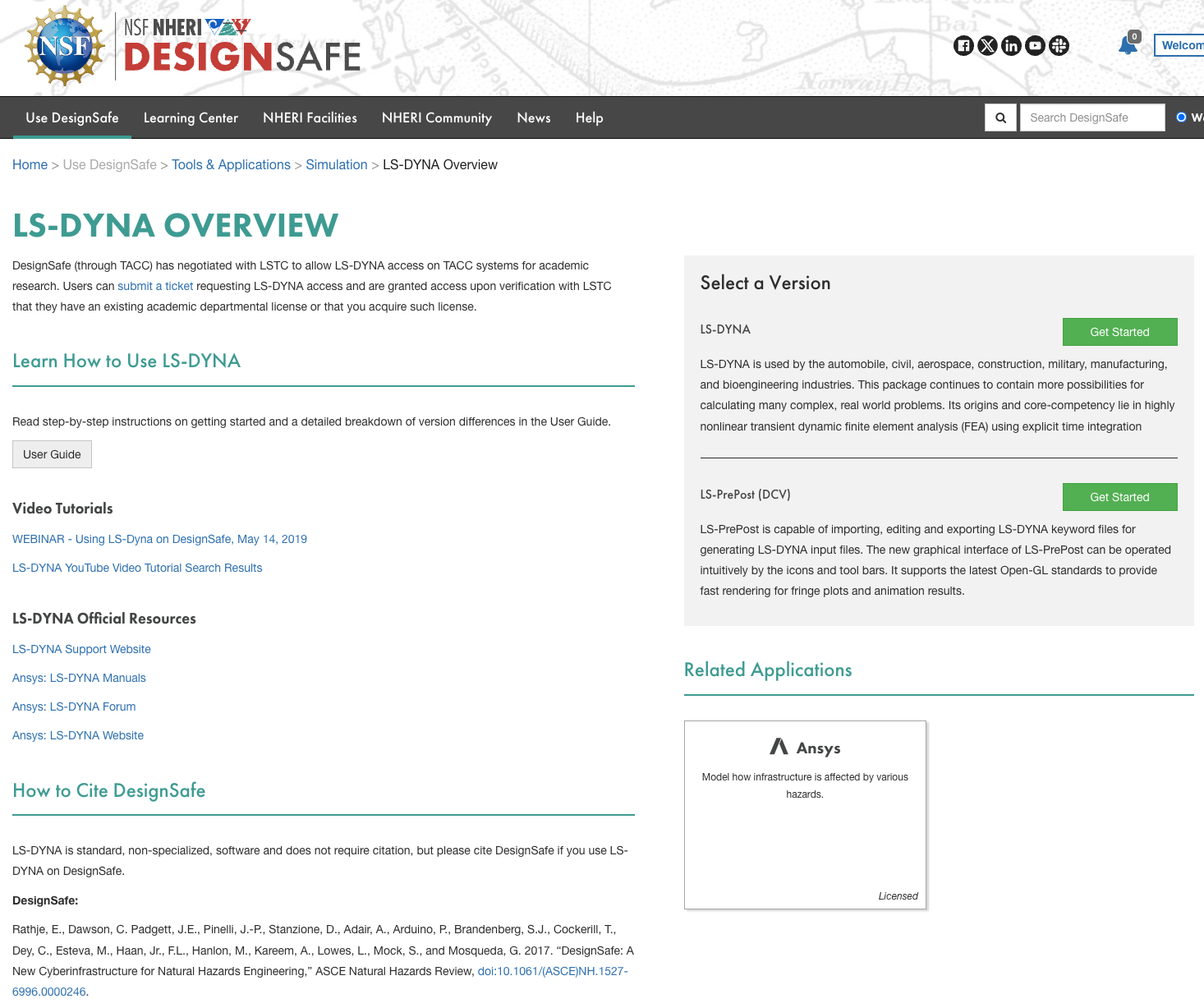1204x1008 pixels.
Task: Expand the Welcome user dropdown
Action: point(1180,45)
